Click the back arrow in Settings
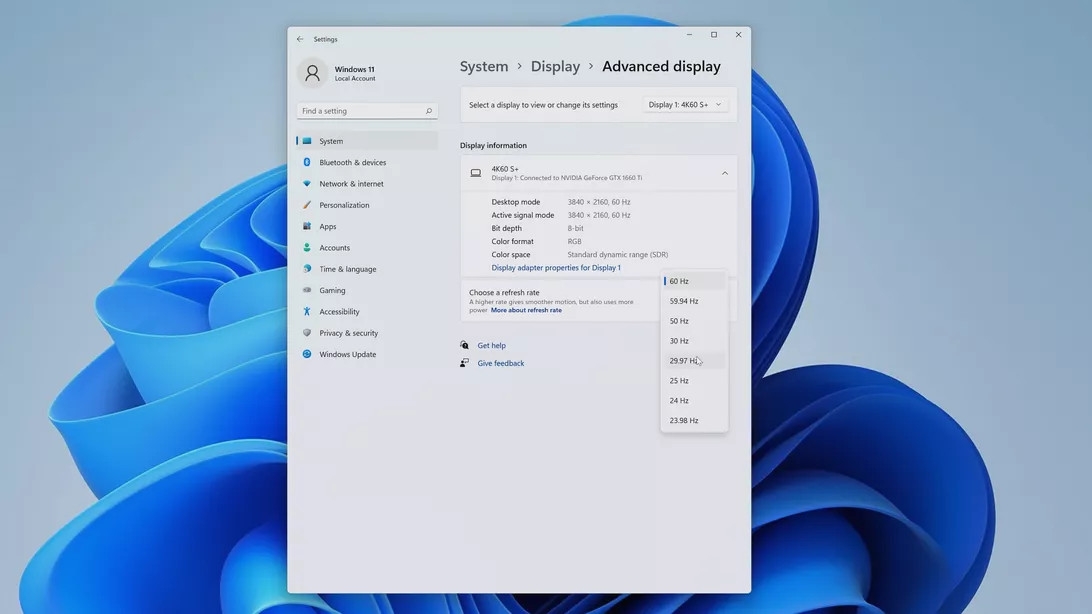This screenshot has height=614, width=1092. 297,36
